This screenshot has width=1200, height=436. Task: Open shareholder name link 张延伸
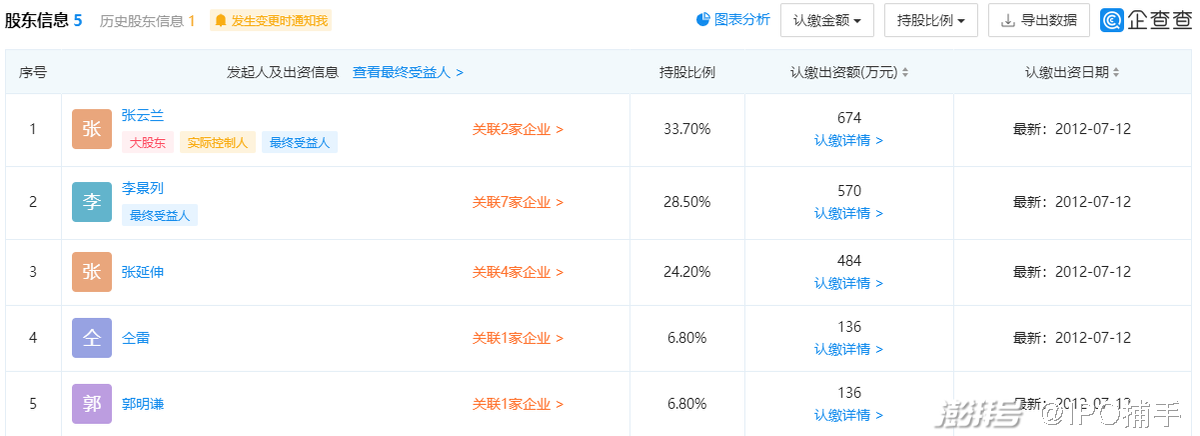coord(142,272)
